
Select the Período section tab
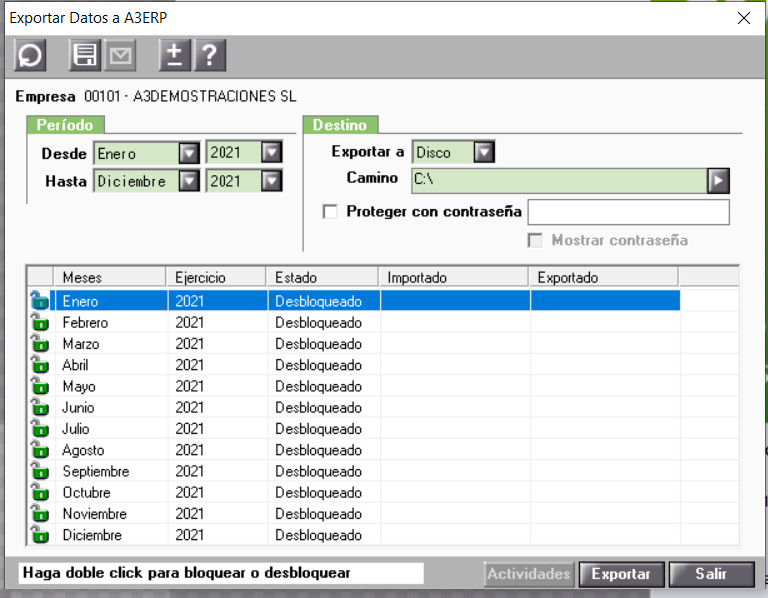[65, 125]
